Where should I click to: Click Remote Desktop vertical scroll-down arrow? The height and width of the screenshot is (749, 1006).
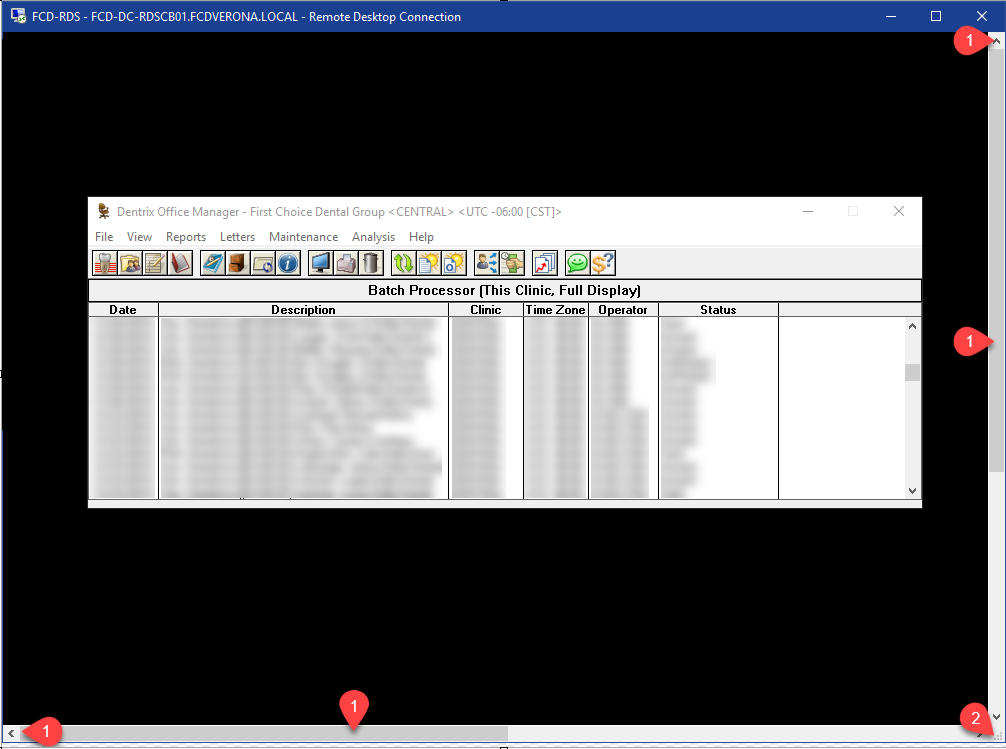[x=996, y=717]
